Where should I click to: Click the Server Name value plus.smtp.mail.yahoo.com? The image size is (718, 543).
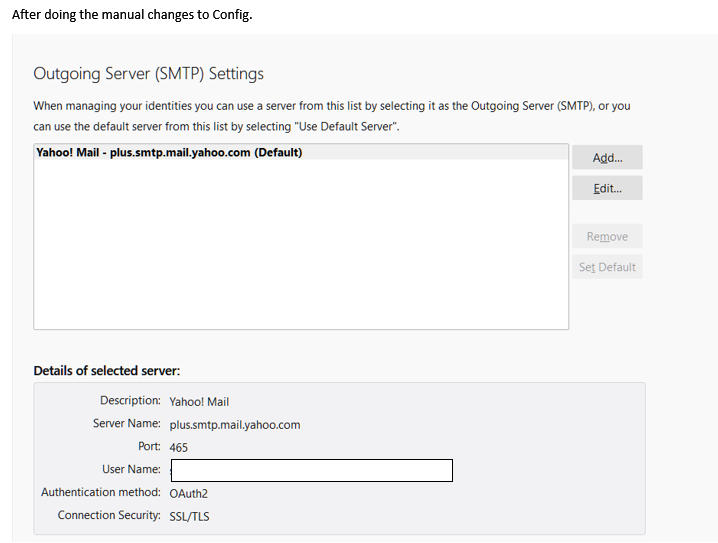pyautogui.click(x=235, y=424)
